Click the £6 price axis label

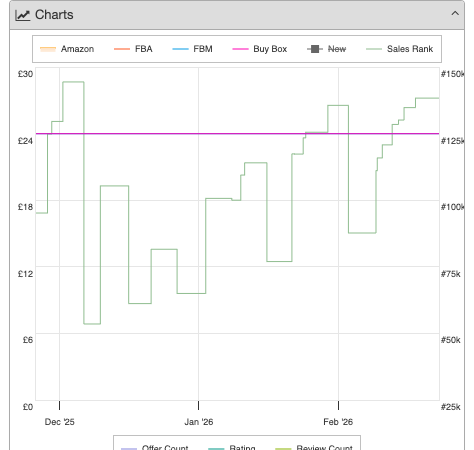pyautogui.click(x=28, y=340)
